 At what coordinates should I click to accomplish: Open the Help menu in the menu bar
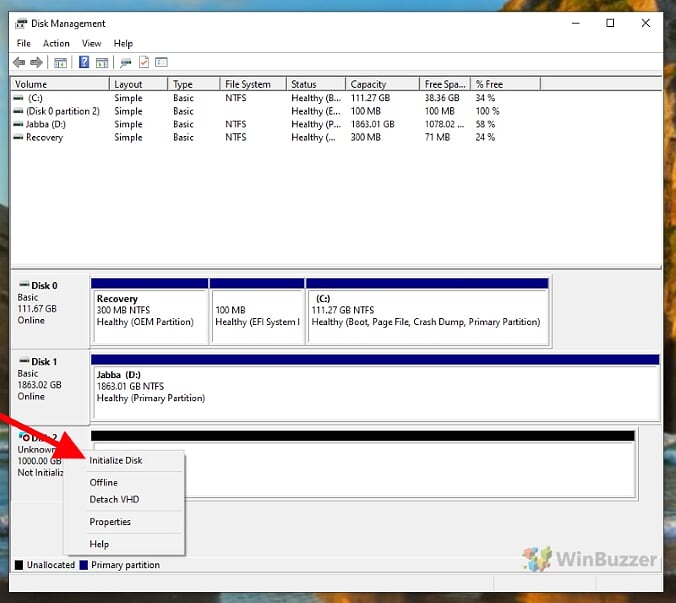point(123,44)
